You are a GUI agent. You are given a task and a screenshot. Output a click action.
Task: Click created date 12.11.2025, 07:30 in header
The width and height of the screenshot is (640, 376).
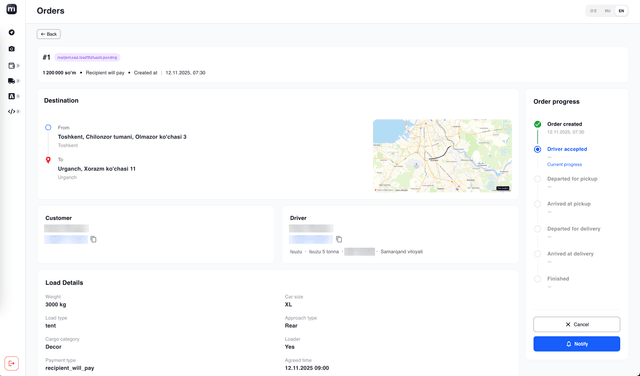pos(185,73)
